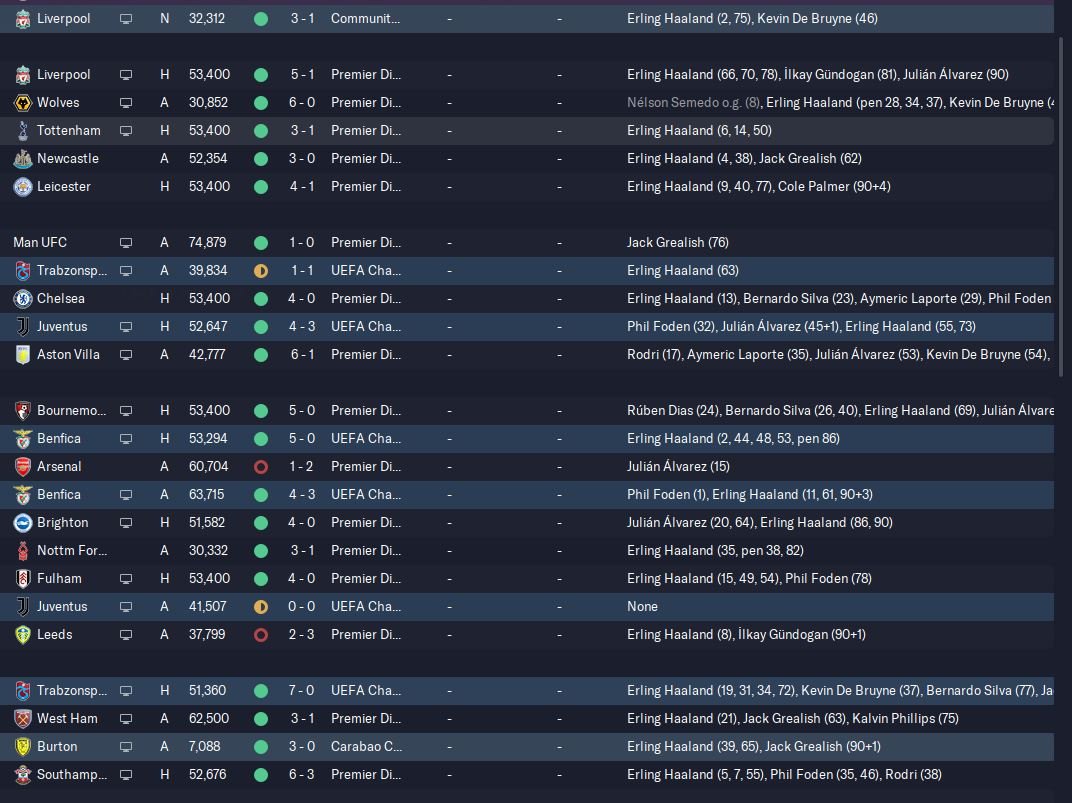Viewport: 1072px width, 803px height.
Task: Click the vertical scrollbar
Action: (x=1061, y=205)
